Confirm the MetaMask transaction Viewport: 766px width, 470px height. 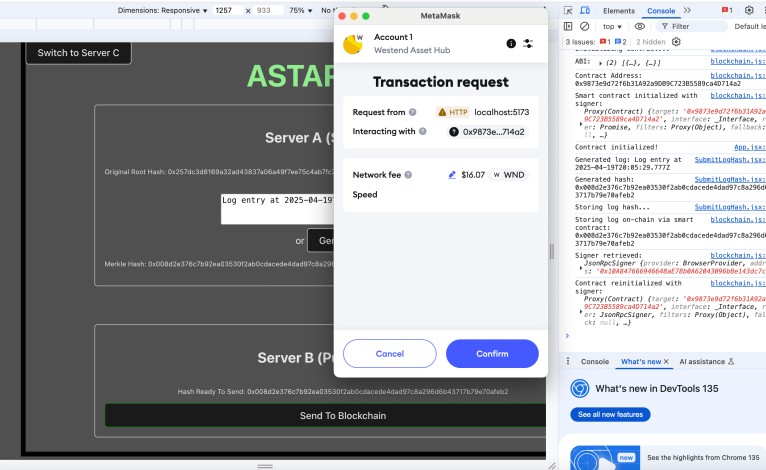[x=492, y=353]
